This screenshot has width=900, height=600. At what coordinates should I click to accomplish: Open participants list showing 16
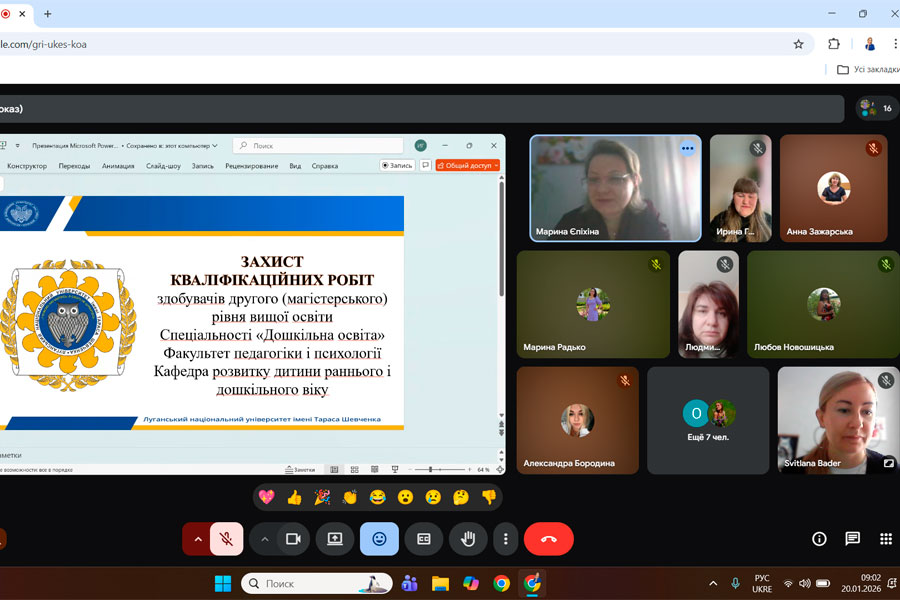point(877,108)
